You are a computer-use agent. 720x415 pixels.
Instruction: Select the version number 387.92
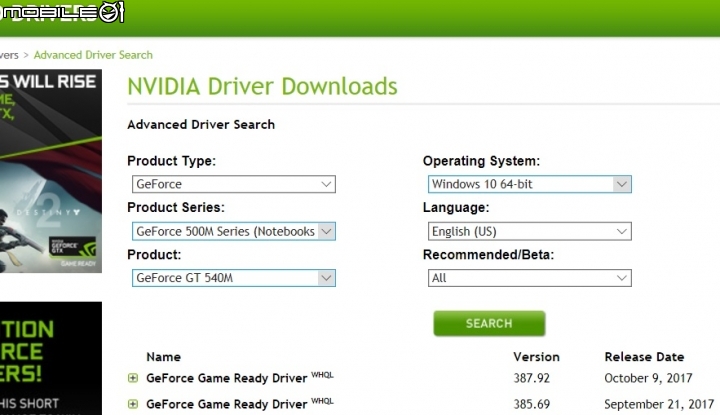(531, 378)
